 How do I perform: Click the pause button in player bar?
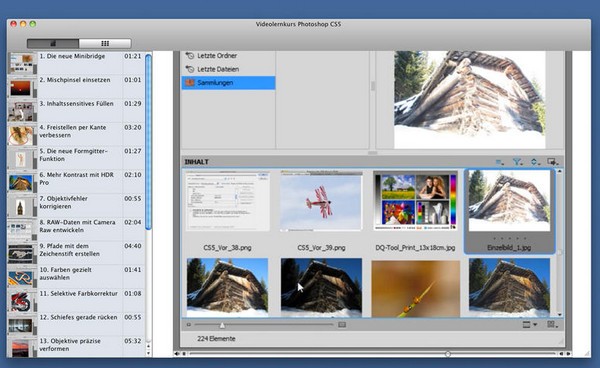(x=184, y=354)
